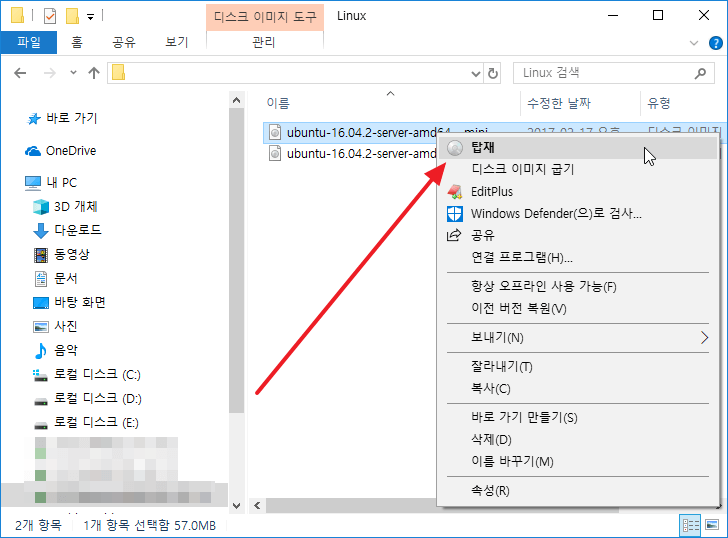Click the refresh button beside address bar
Image resolution: width=728 pixels, height=538 pixels.
[493, 73]
